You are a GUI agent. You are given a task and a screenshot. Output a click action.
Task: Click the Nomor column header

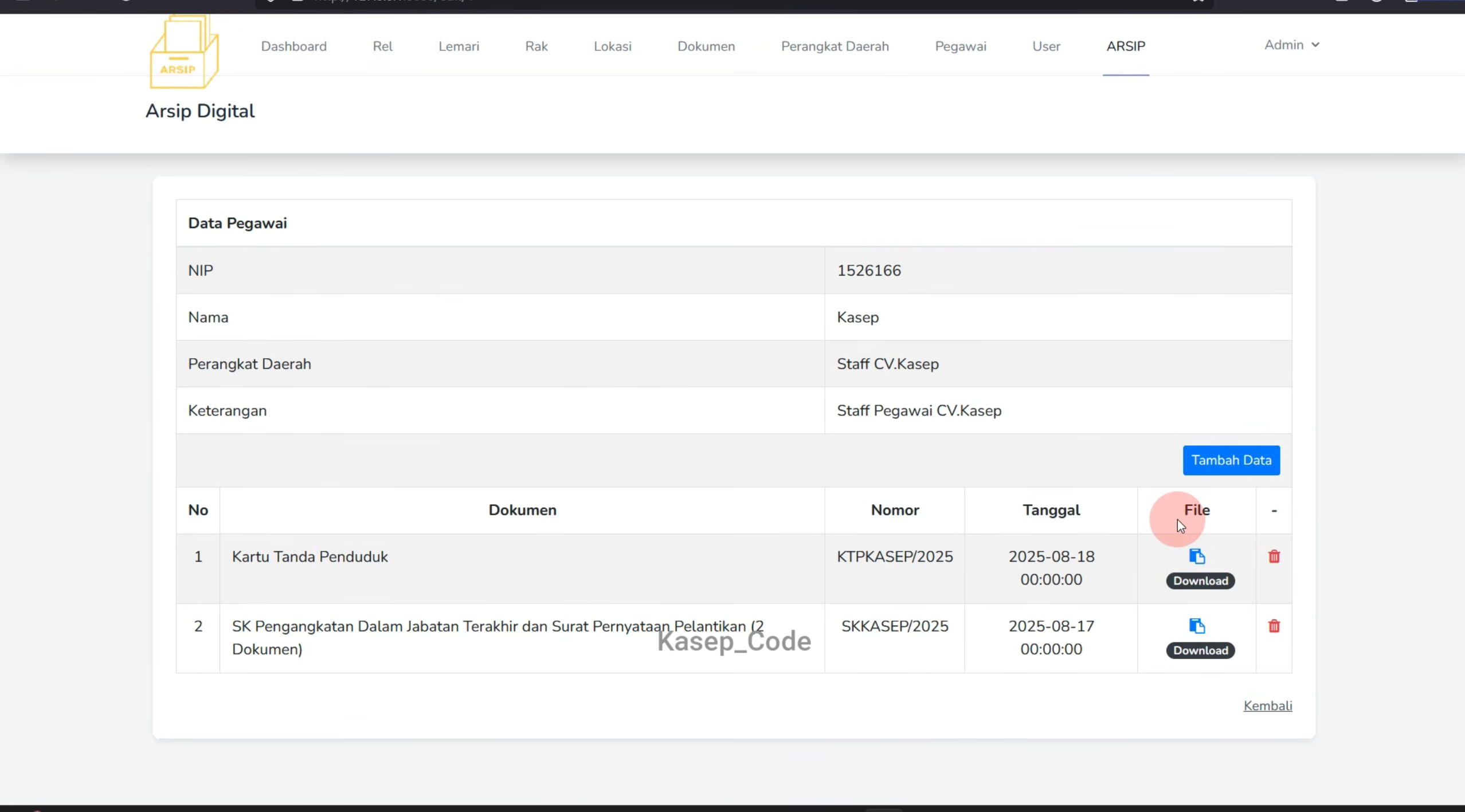(895, 510)
